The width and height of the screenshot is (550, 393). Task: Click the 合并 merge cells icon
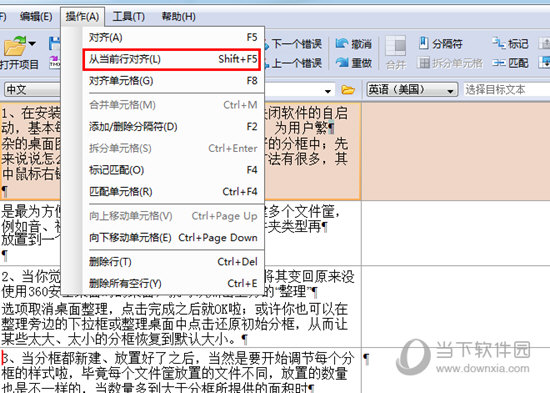pos(396,53)
